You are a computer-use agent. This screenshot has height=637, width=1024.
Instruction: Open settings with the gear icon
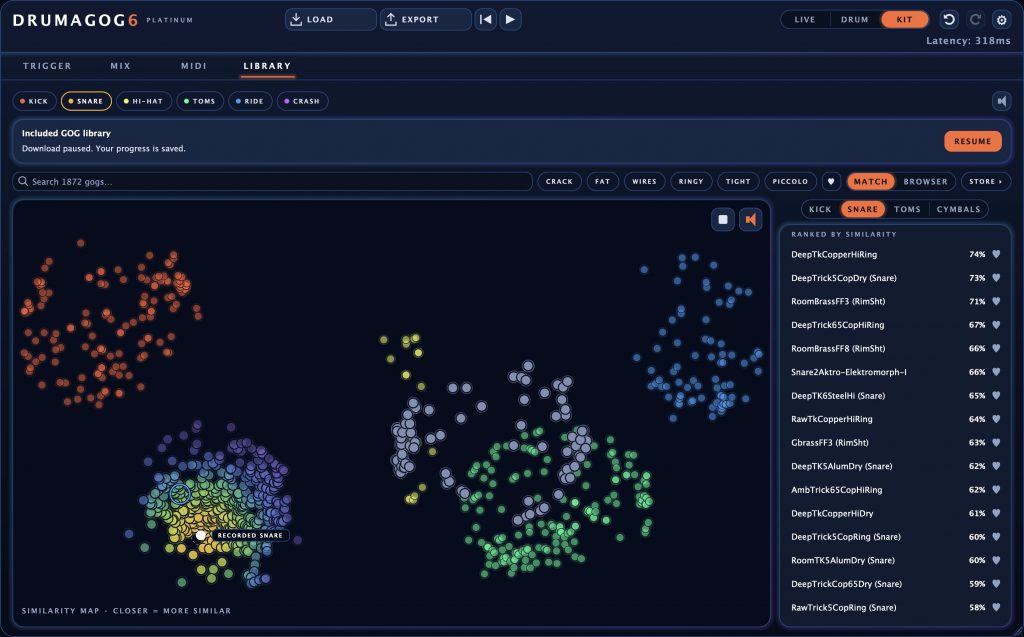coord(1001,20)
